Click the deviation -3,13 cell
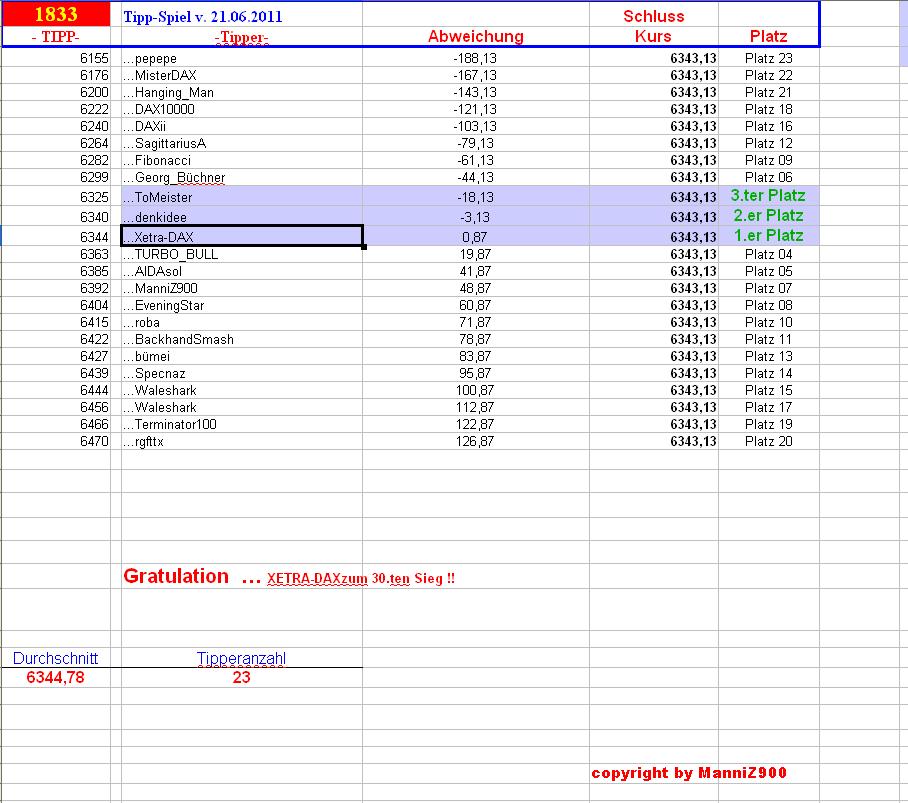Viewport: 908px width, 803px height. coord(475,217)
